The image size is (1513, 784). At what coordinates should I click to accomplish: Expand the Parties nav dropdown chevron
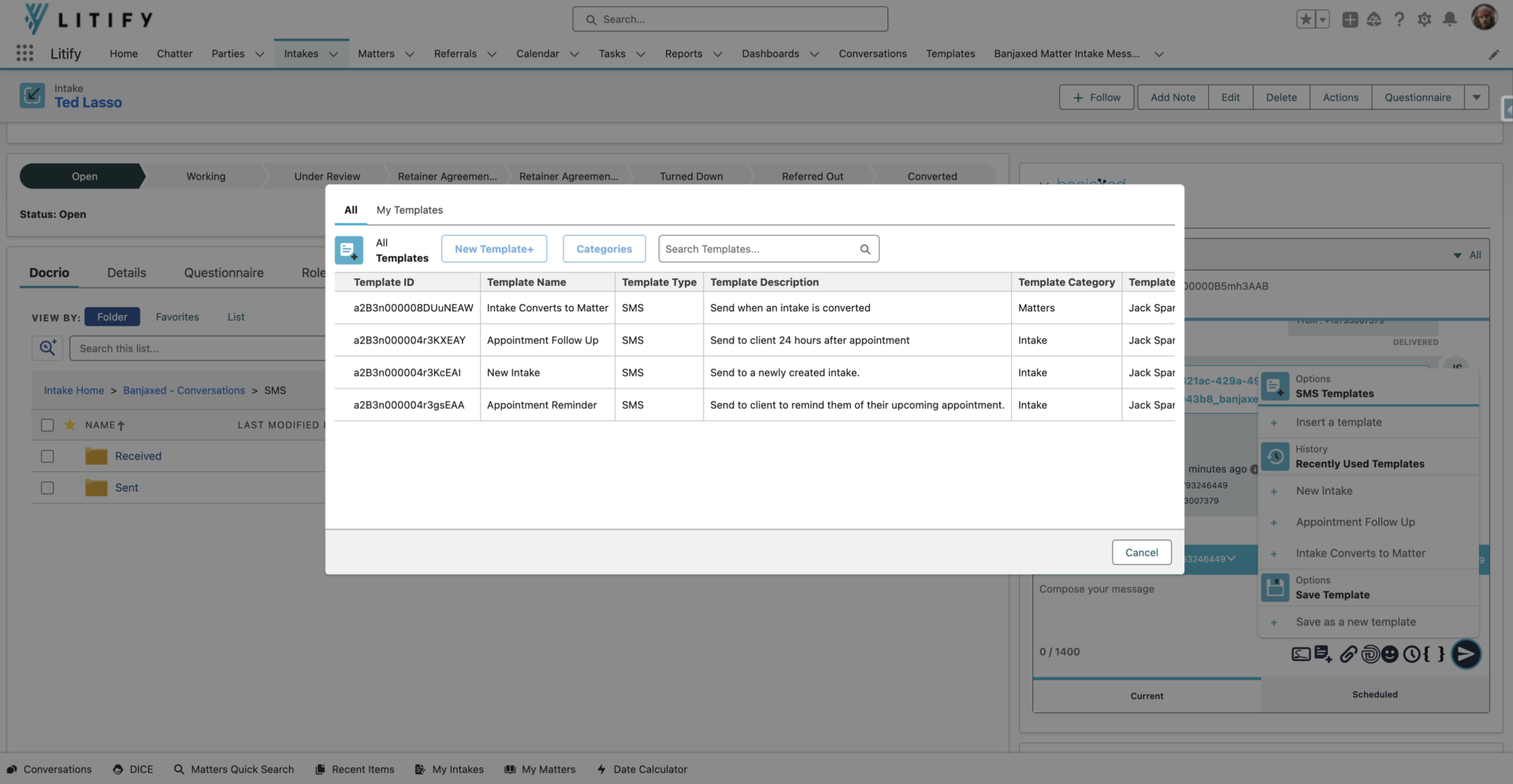pyautogui.click(x=259, y=54)
